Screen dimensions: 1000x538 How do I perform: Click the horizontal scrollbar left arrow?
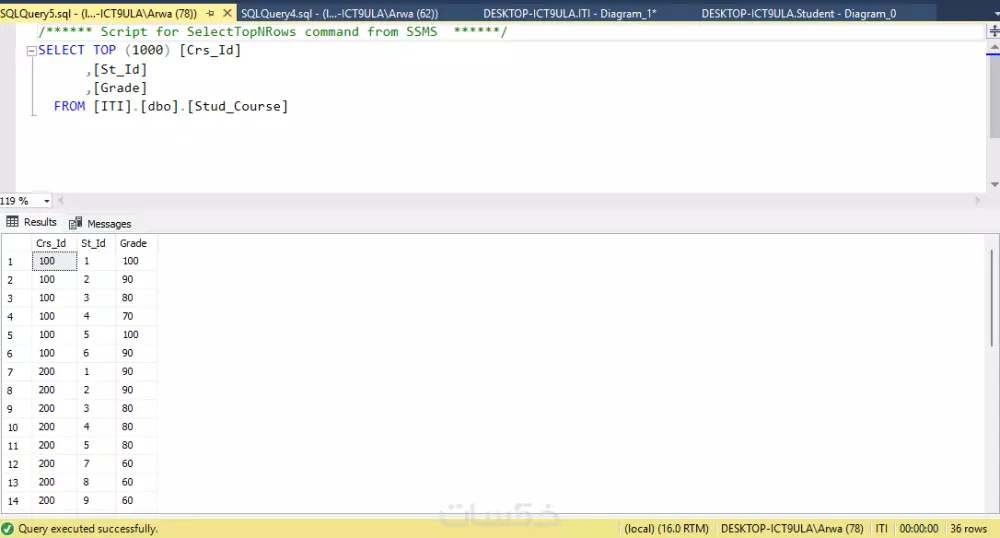(61, 201)
